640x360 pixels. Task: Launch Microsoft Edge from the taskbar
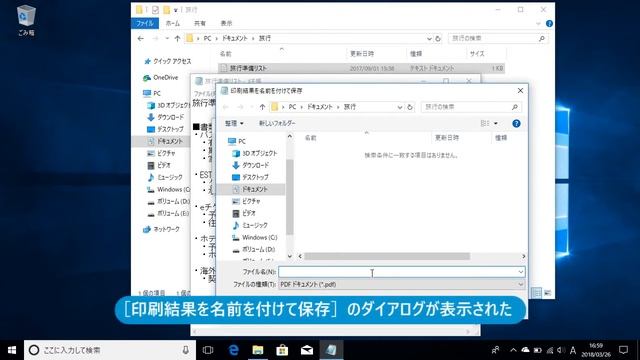point(233,350)
